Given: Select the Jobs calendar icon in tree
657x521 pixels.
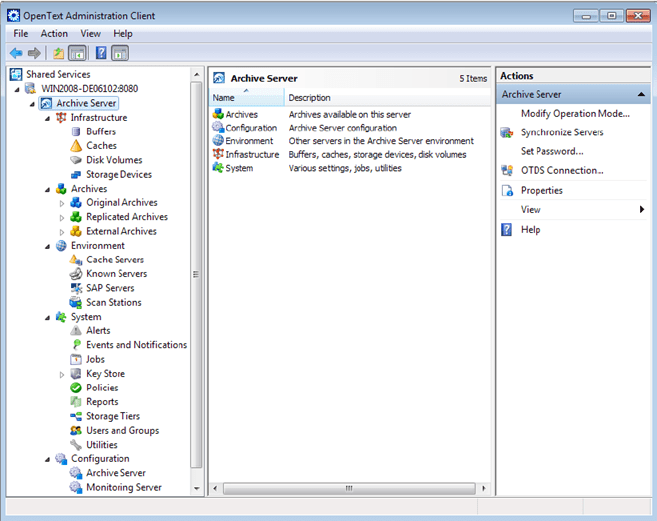Looking at the screenshot, I should pyautogui.click(x=76, y=359).
